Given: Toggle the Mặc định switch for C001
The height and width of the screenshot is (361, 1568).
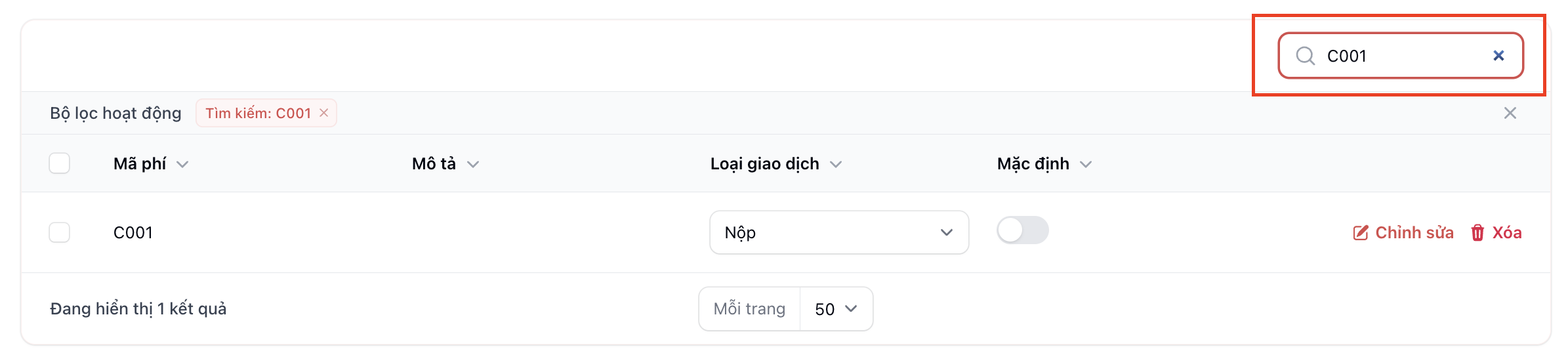Looking at the screenshot, I should pos(1022,230).
